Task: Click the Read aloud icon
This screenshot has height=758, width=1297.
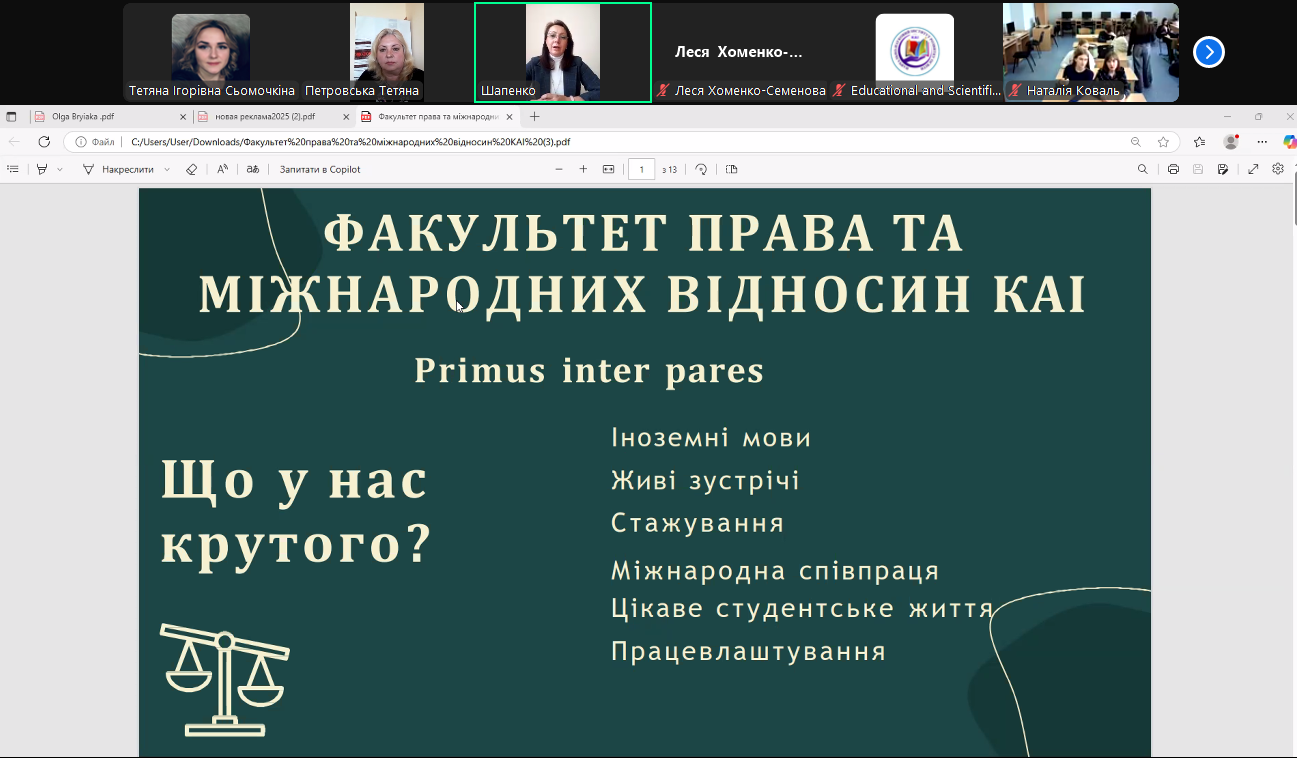Action: [x=222, y=170]
